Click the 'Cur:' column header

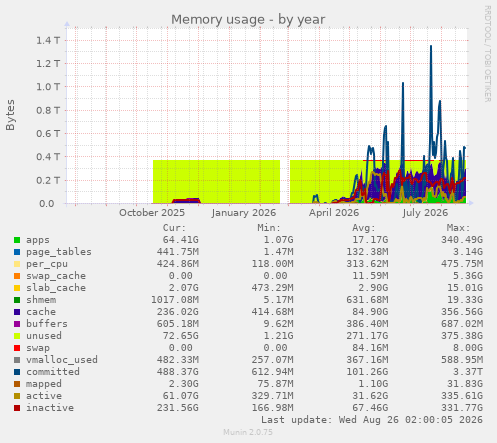[174, 228]
